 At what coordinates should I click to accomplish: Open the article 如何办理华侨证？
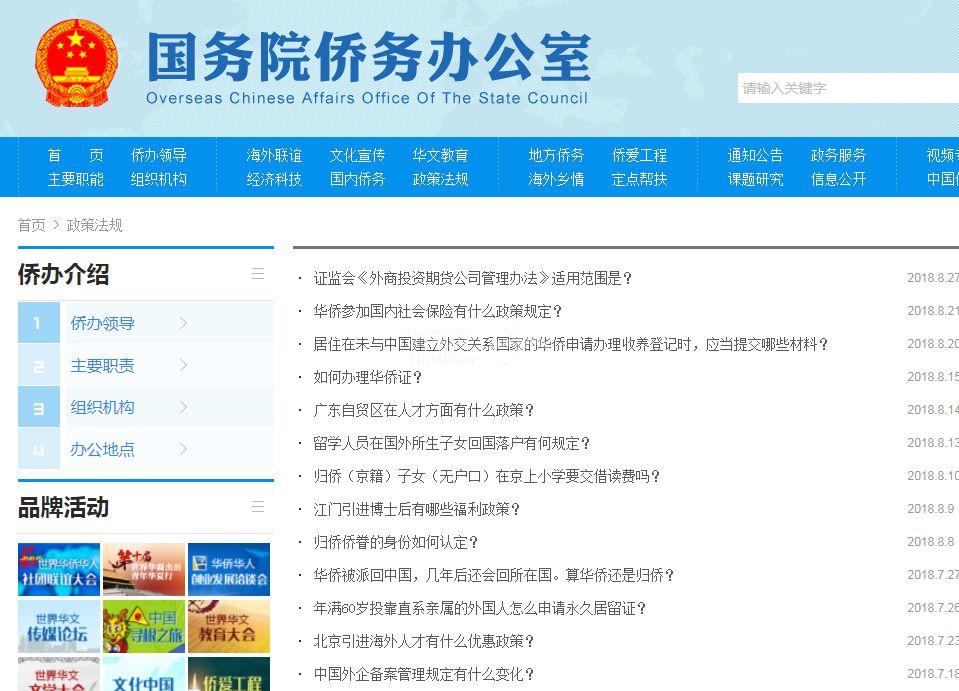tap(368, 377)
